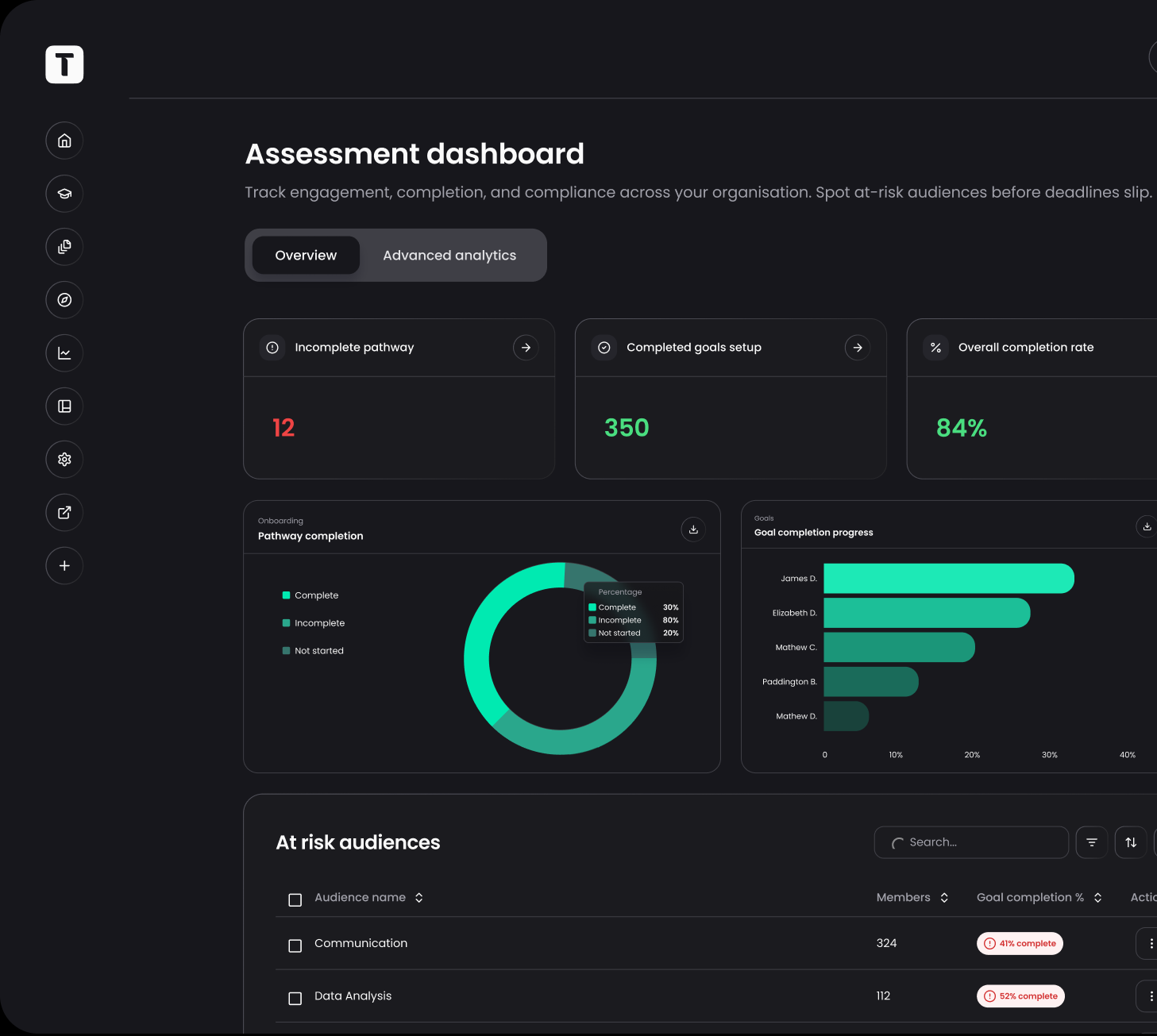
Task: Click Mathew C. bar in goal chart
Action: coord(899,647)
